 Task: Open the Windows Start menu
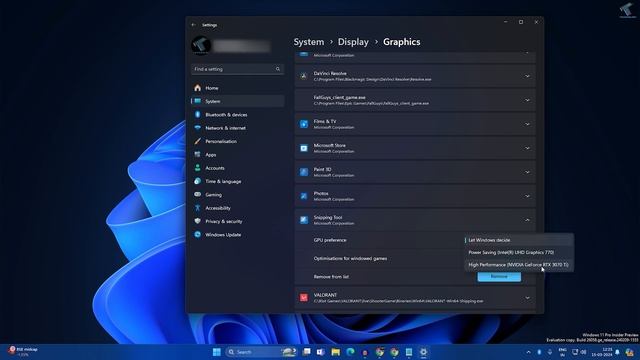[217, 352]
